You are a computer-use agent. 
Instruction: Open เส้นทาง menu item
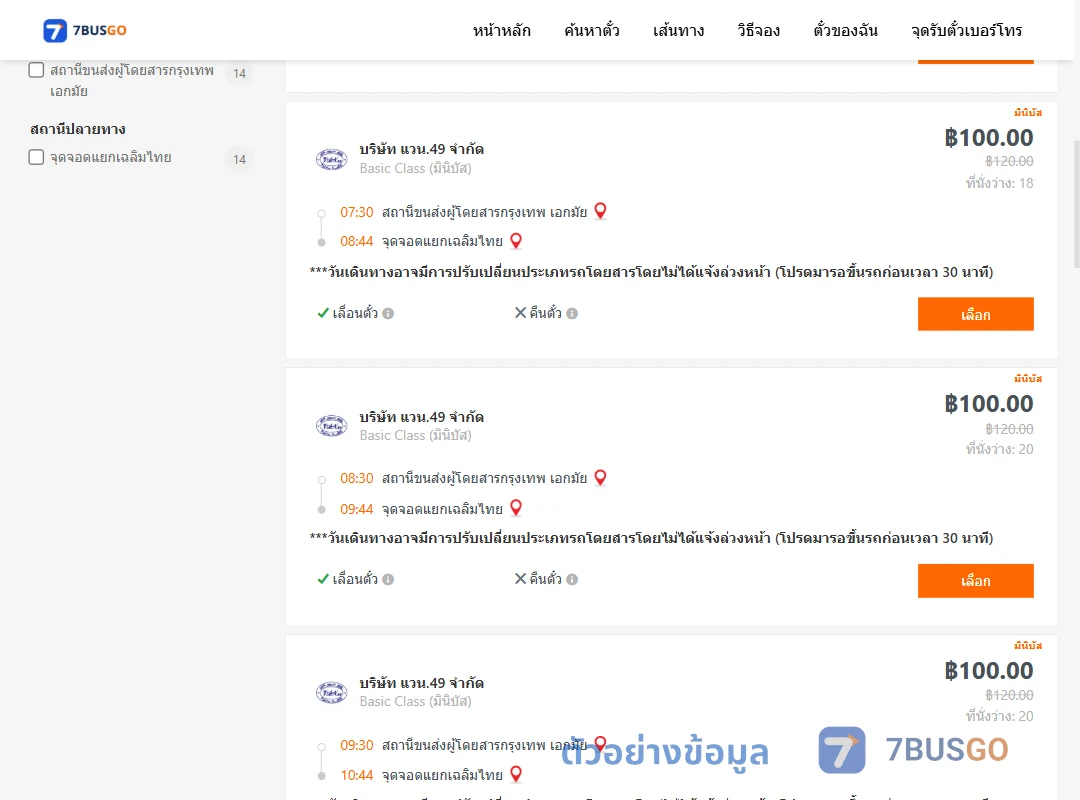tap(678, 30)
